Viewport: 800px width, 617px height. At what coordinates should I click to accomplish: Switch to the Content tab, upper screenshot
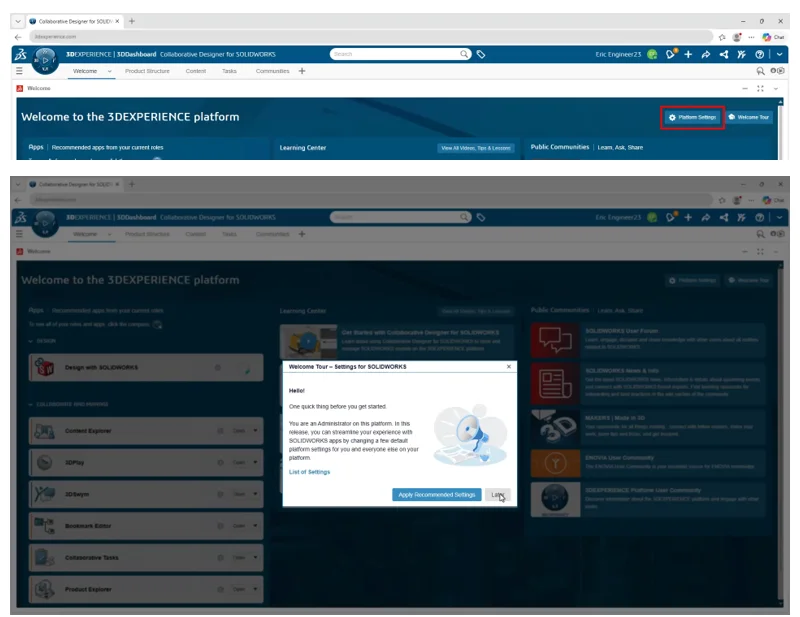195,71
